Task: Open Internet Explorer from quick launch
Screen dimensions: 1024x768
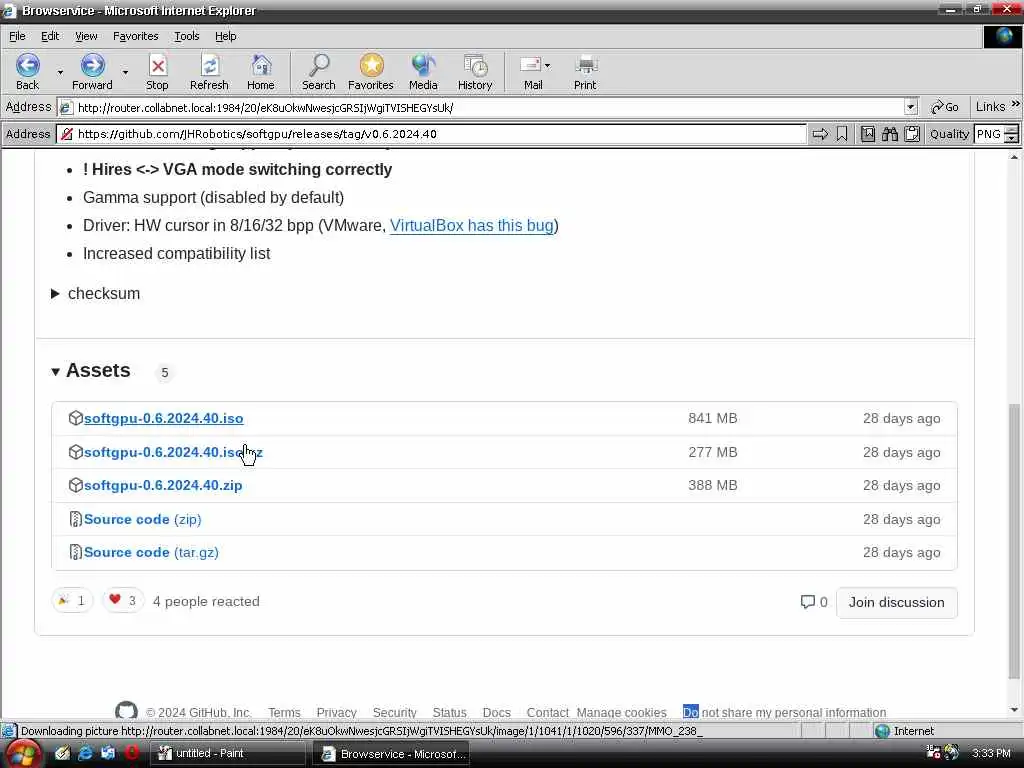Action: (86, 753)
